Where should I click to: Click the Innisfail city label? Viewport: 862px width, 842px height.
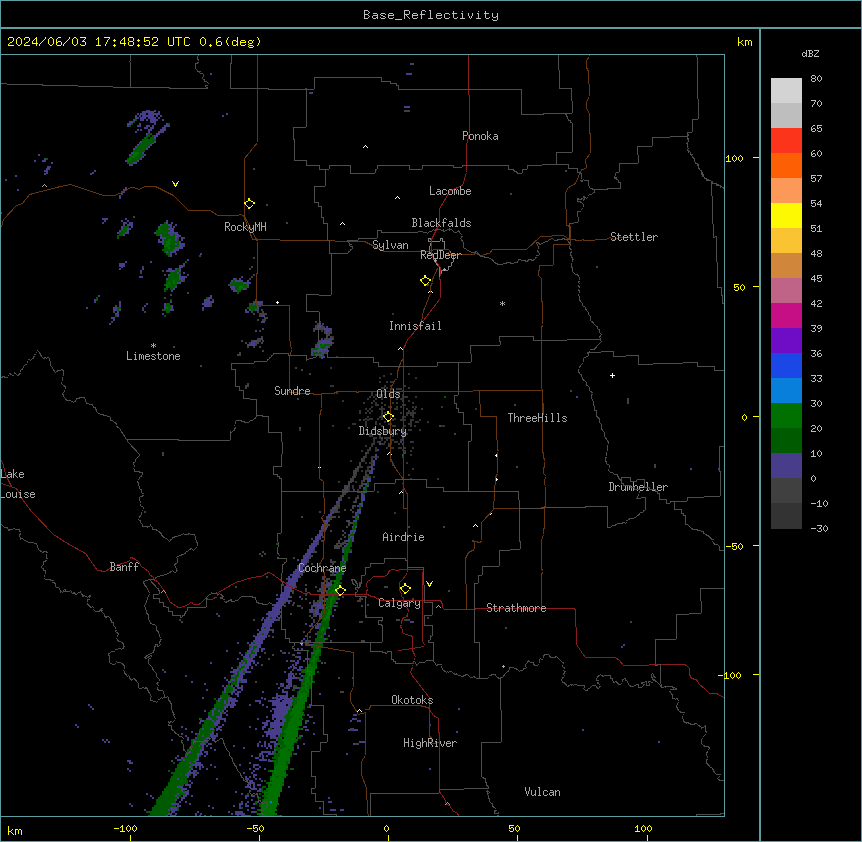point(415,326)
